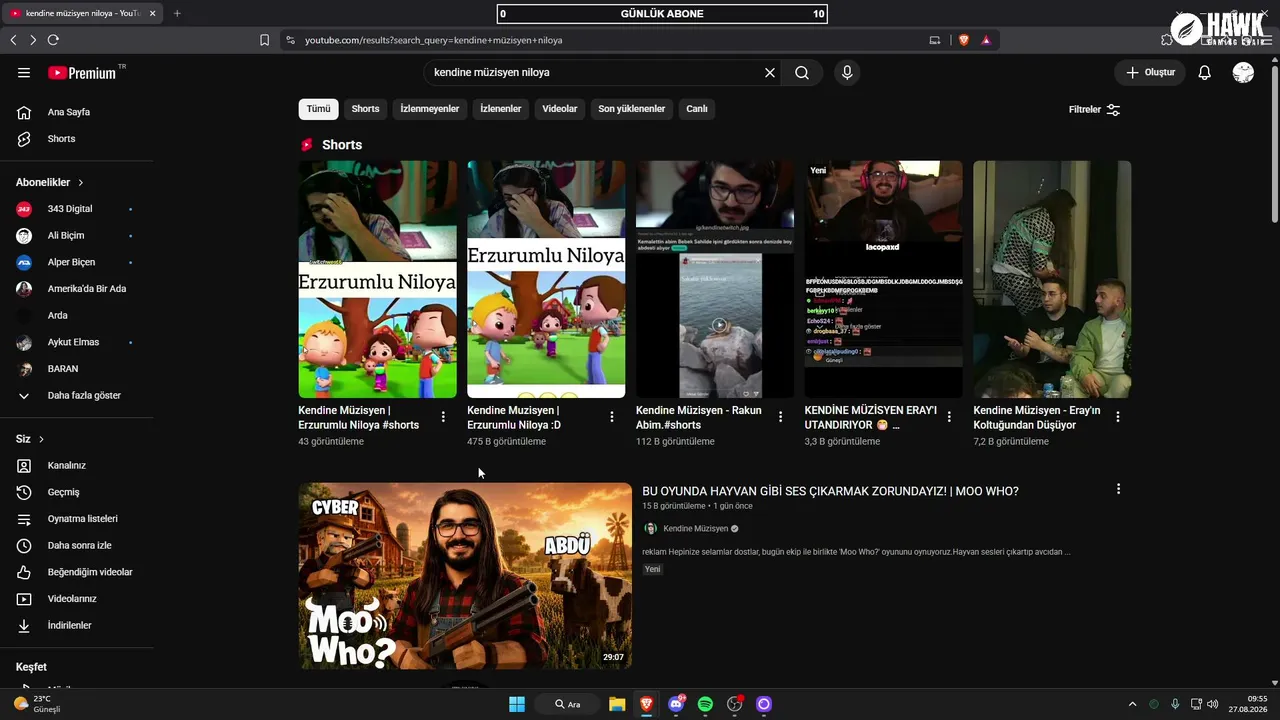Open the account avatar menu
This screenshot has height=720, width=1280.
click(1243, 72)
